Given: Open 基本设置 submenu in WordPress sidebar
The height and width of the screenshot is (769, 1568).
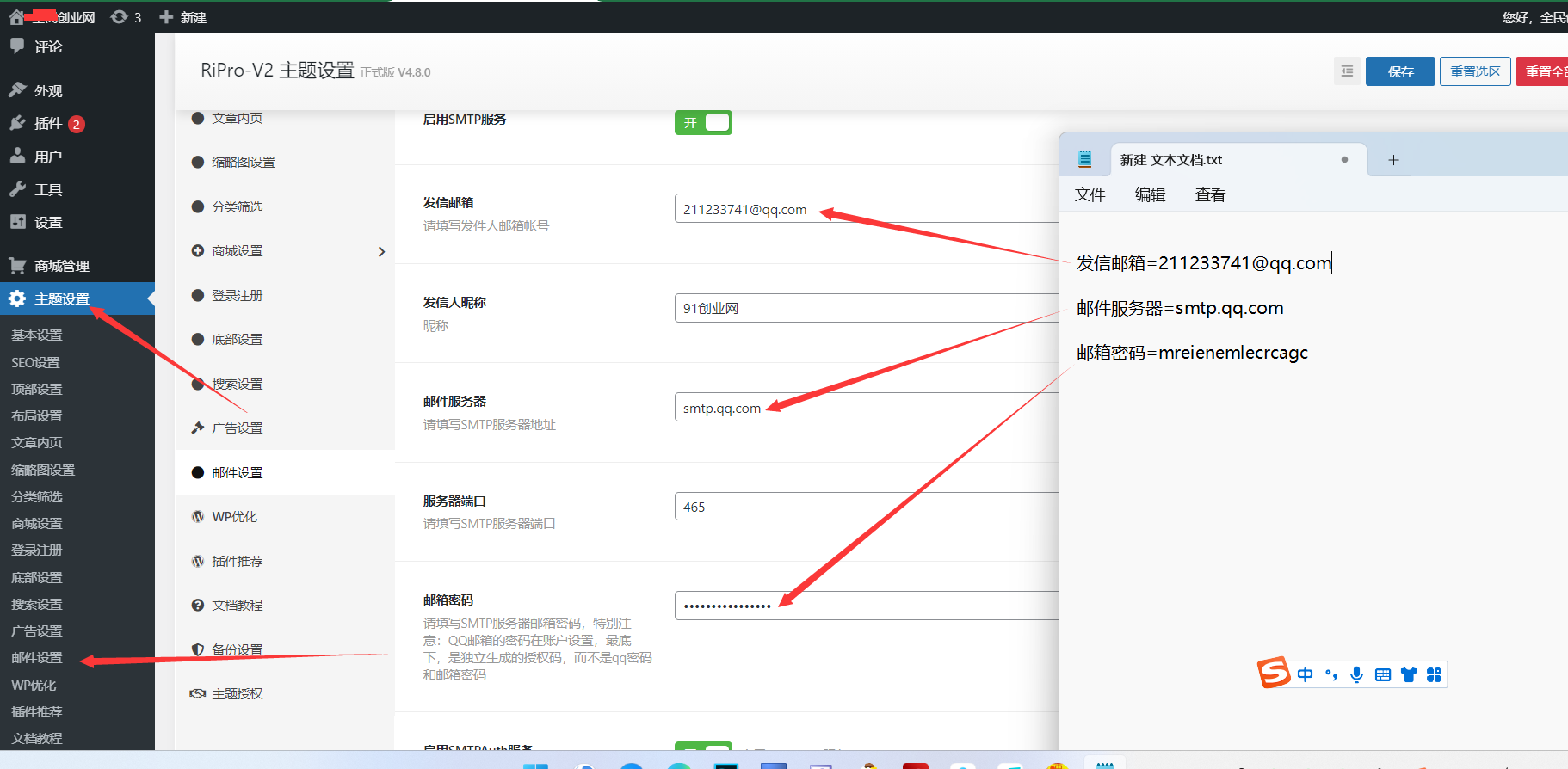Looking at the screenshot, I should 37,335.
